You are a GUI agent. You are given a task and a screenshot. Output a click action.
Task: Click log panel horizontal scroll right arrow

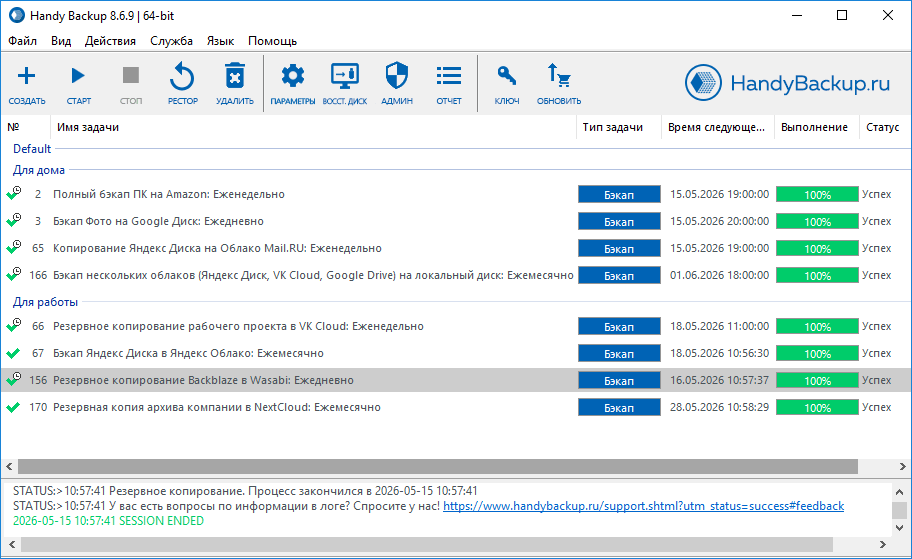pyautogui.click(x=882, y=544)
